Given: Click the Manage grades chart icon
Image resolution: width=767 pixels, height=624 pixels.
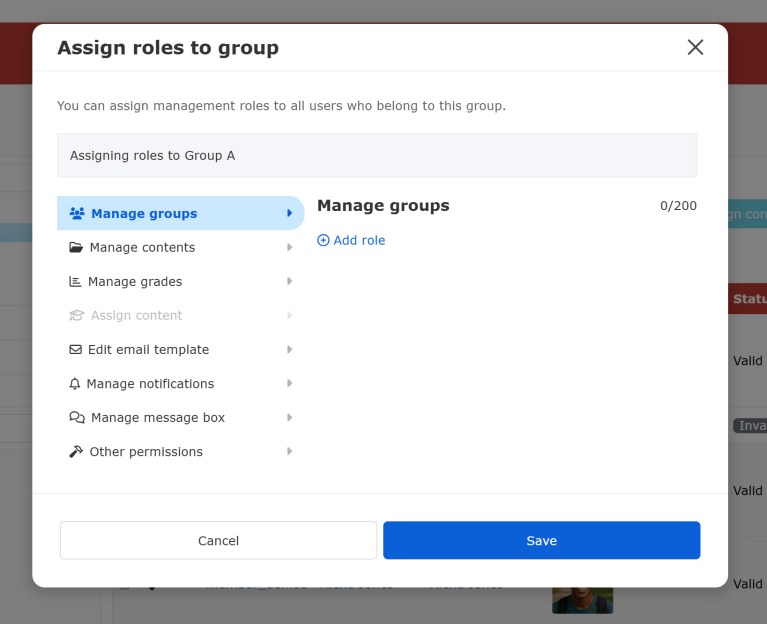Looking at the screenshot, I should pyautogui.click(x=75, y=282).
